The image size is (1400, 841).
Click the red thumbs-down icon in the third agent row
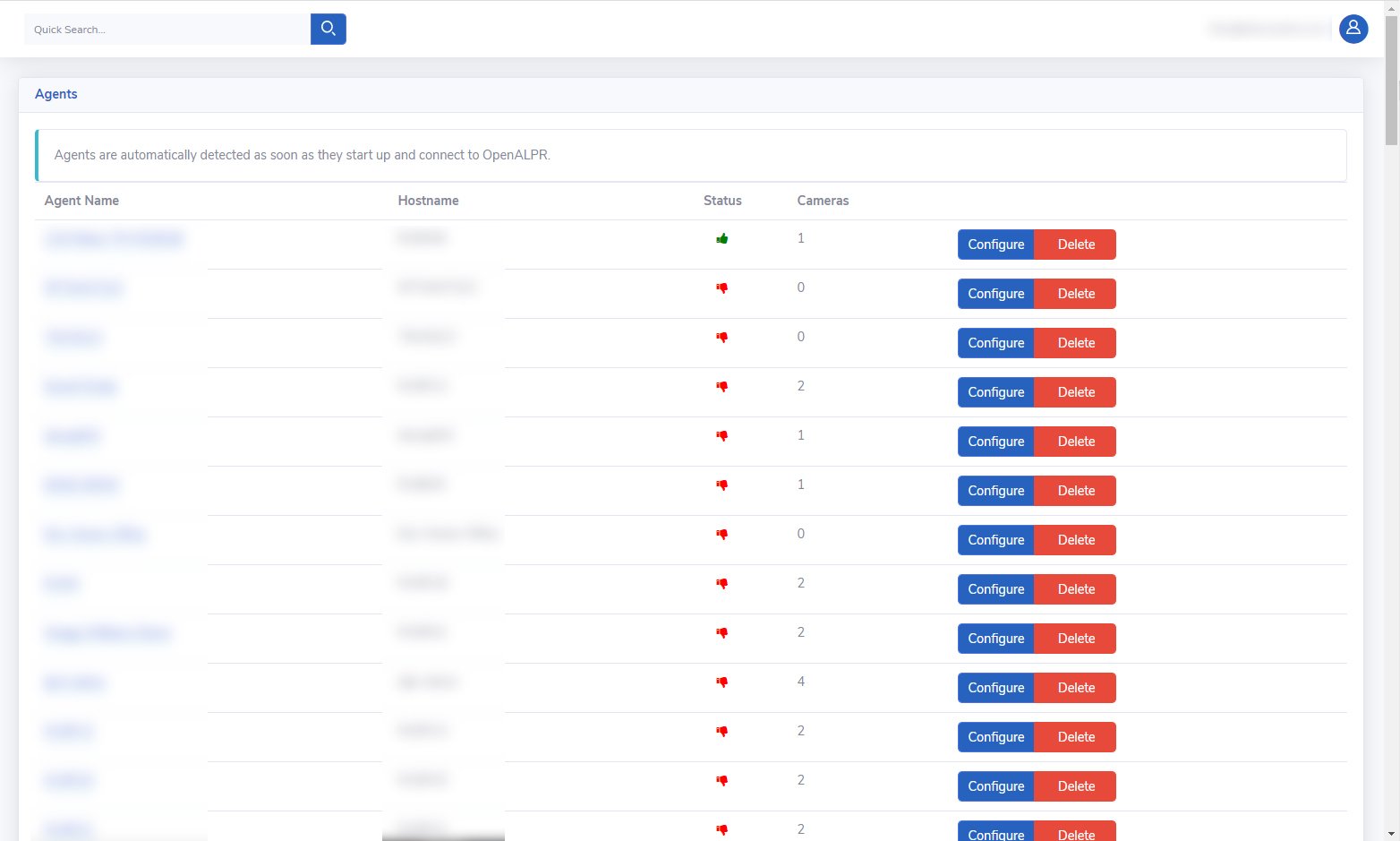(x=722, y=337)
